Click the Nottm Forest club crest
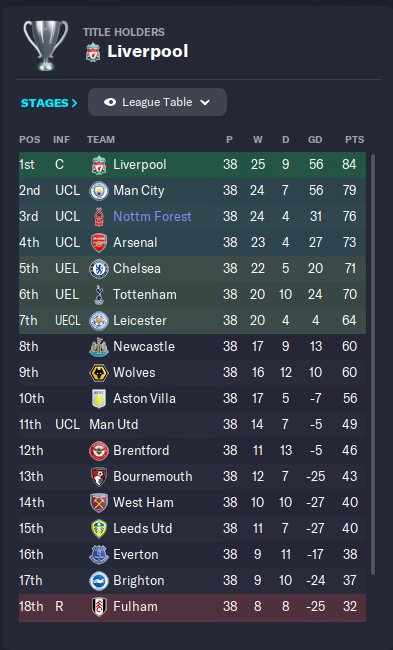 pyautogui.click(x=99, y=217)
